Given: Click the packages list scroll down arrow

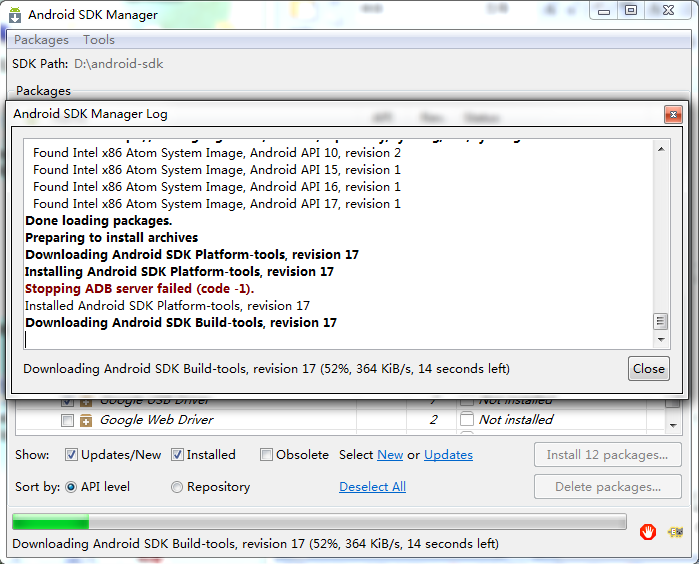Looking at the screenshot, I should [673, 426].
